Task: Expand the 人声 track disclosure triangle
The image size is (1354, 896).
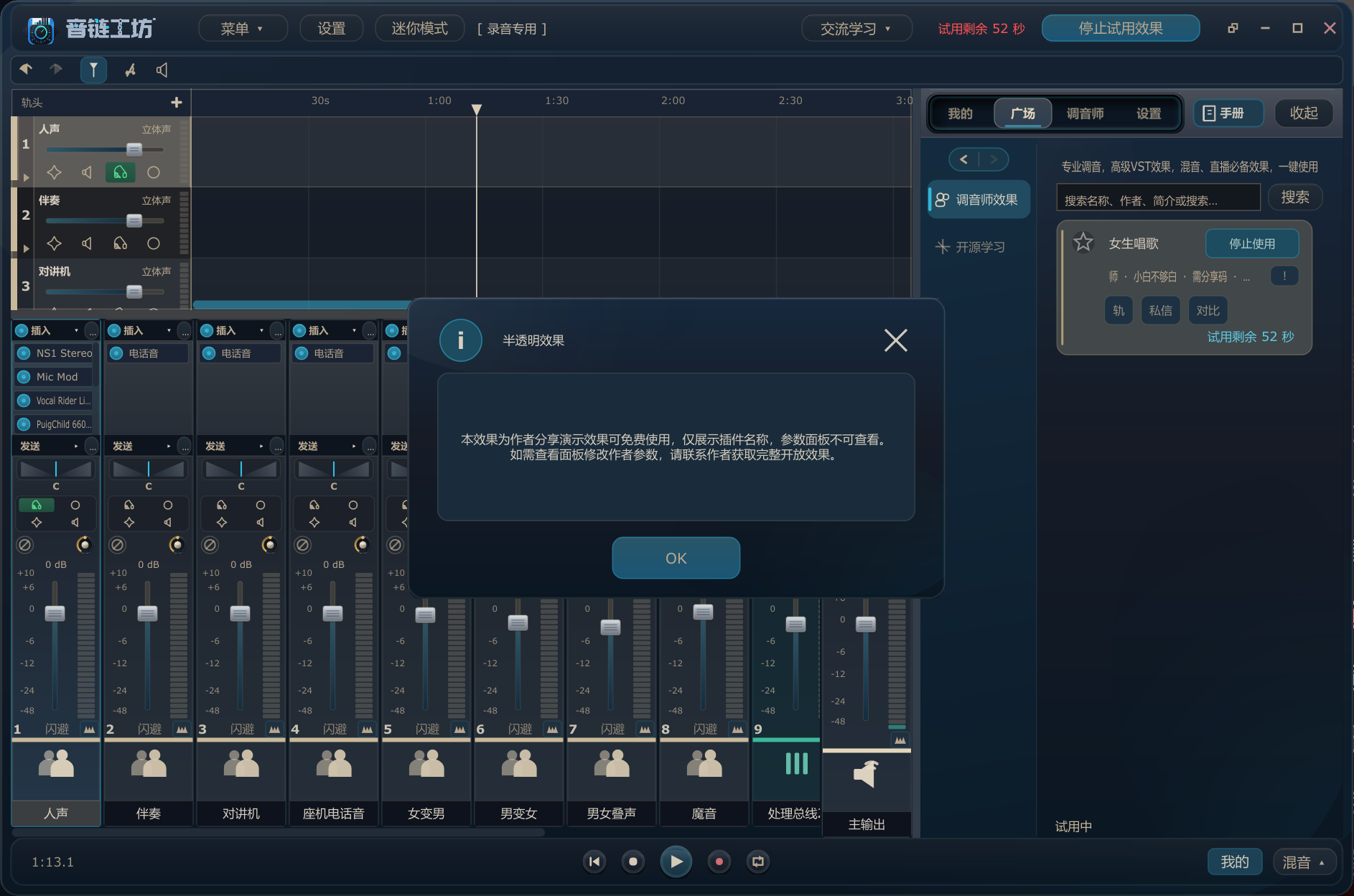Action: (27, 177)
